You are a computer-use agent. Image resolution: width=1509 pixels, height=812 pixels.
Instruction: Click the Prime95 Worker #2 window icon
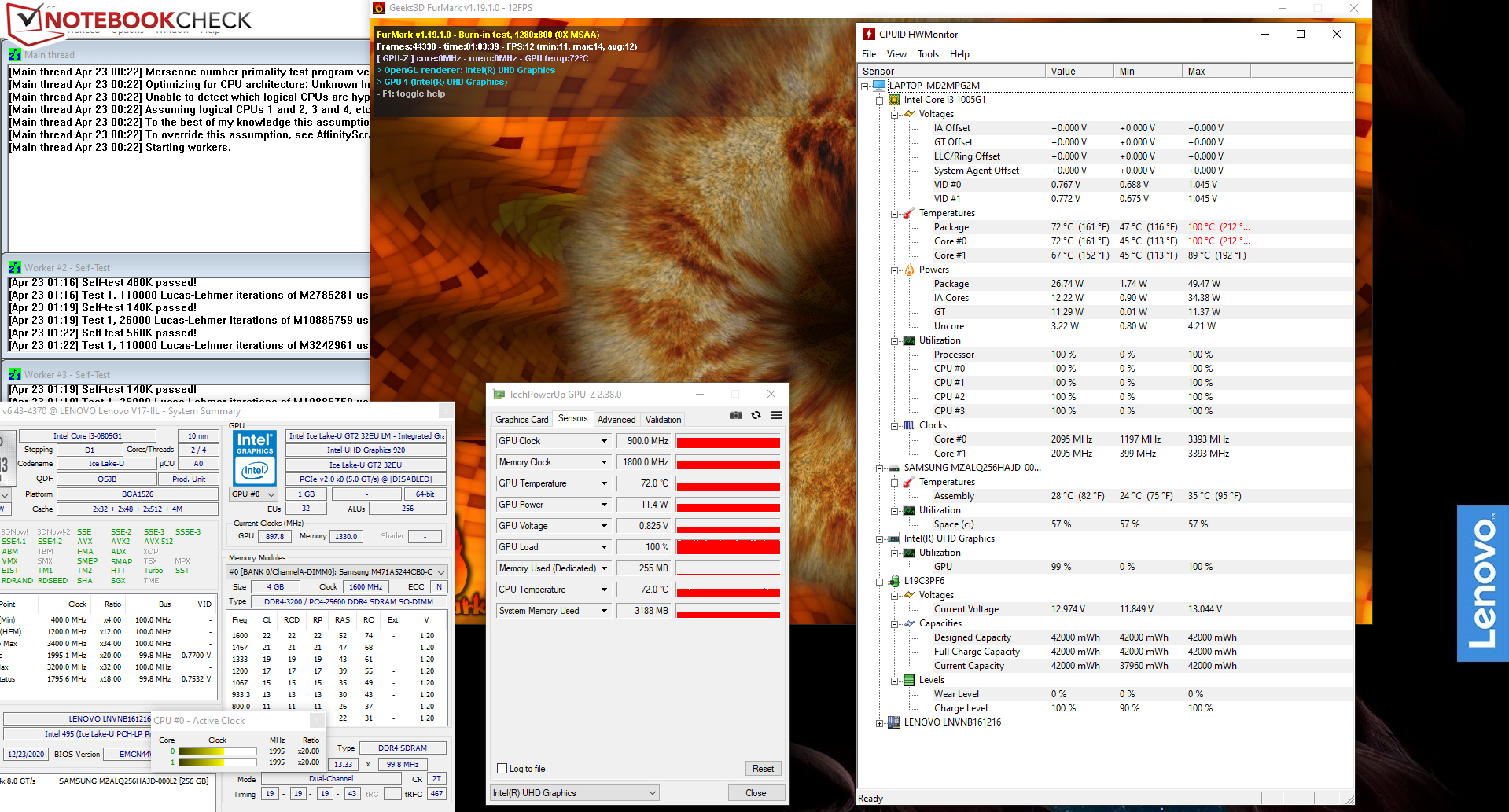15,267
